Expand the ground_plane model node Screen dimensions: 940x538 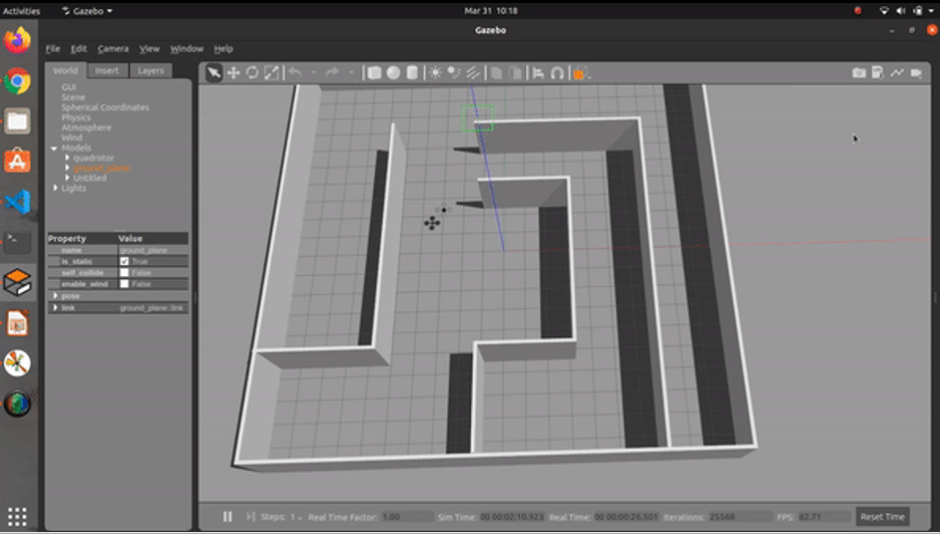67,168
